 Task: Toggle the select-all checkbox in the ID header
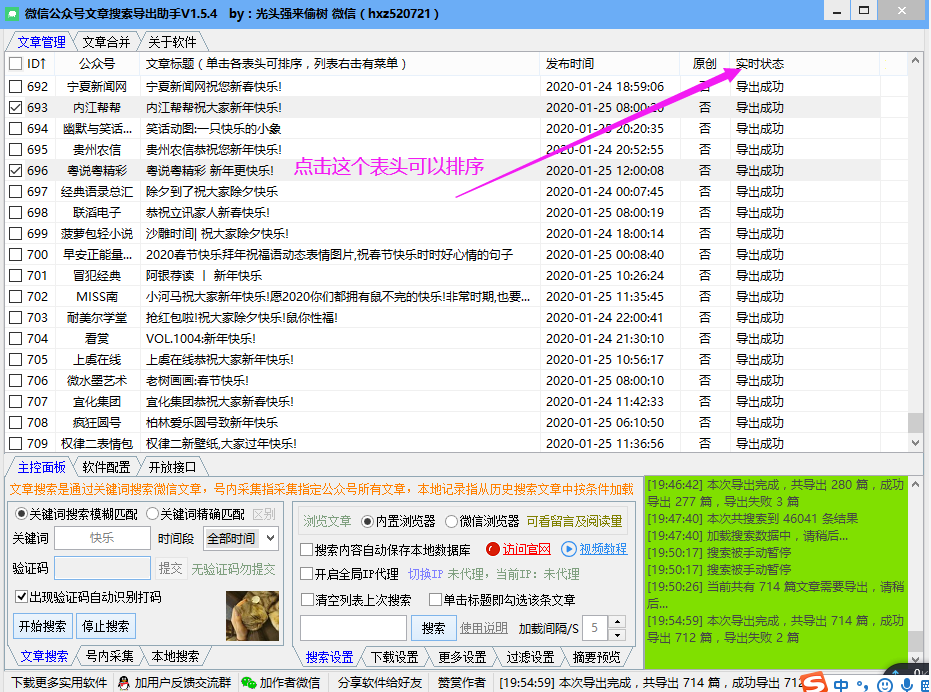click(x=16, y=64)
